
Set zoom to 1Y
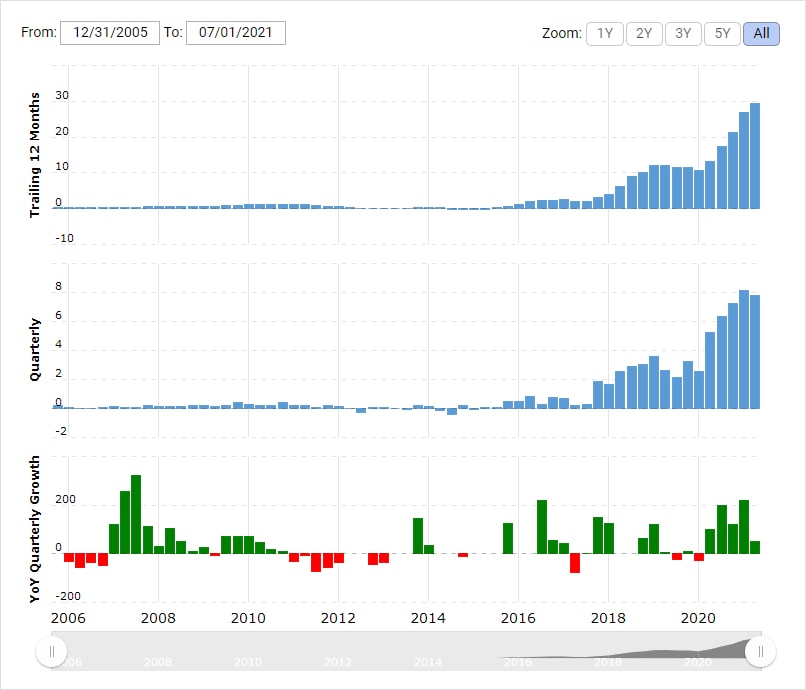tap(604, 33)
